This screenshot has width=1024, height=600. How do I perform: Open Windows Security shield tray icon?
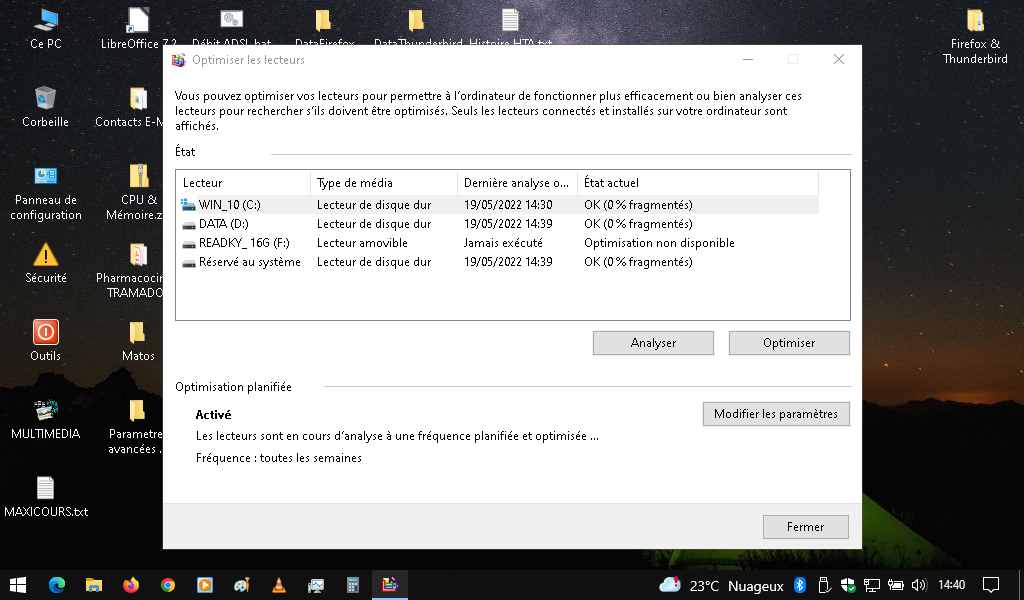[848, 585]
